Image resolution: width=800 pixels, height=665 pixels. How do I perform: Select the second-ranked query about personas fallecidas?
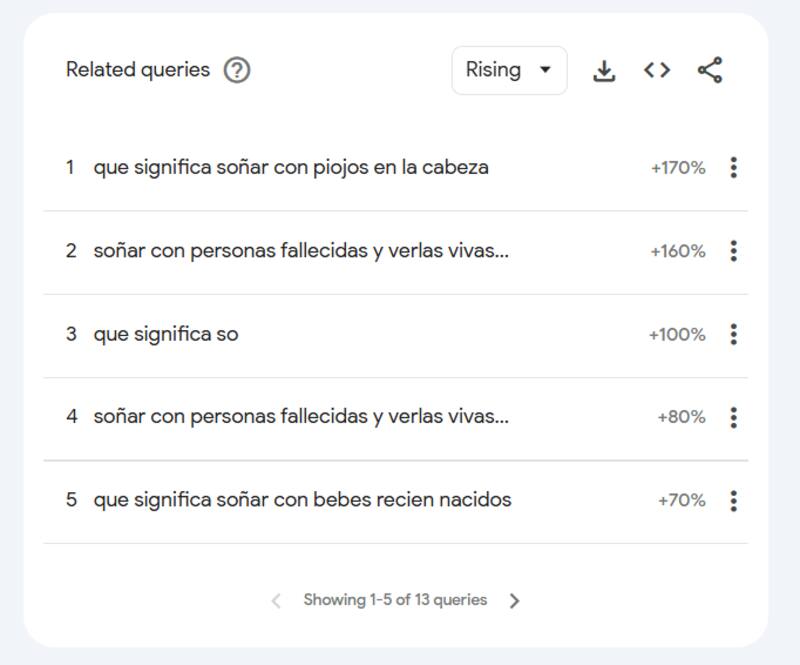coord(301,251)
